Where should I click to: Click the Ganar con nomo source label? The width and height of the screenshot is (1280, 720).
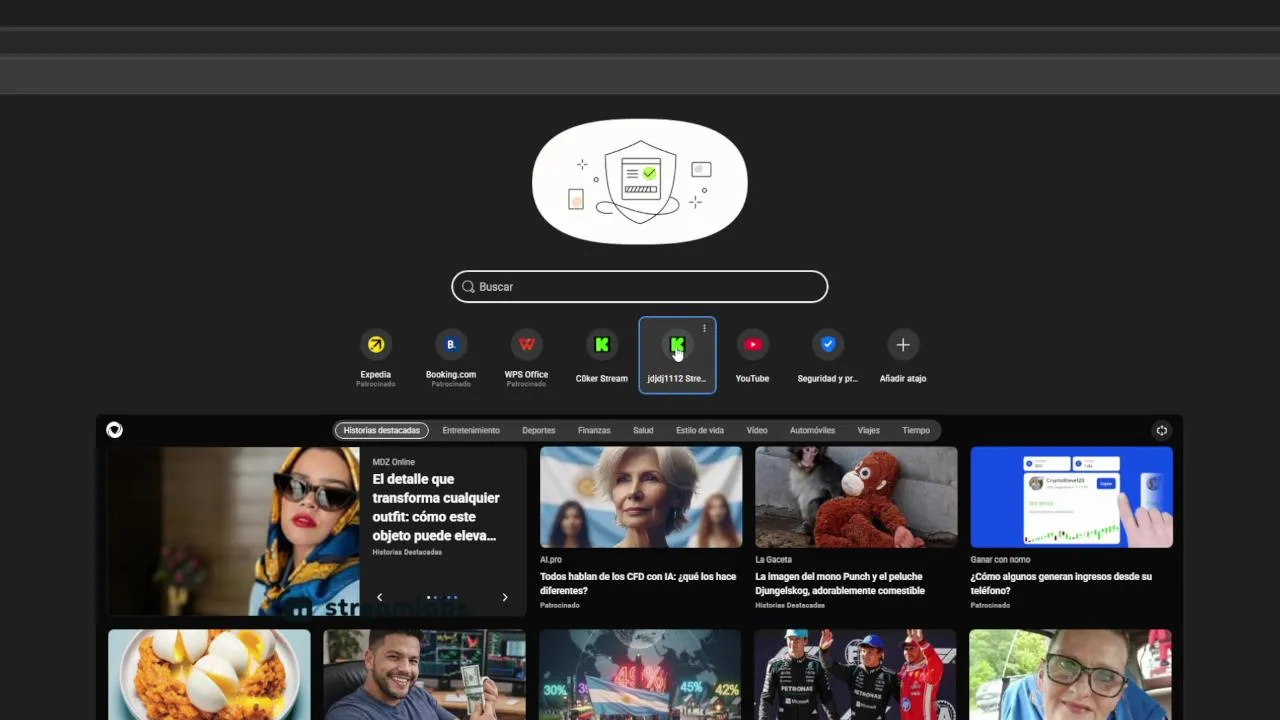pyautogui.click(x=1000, y=560)
